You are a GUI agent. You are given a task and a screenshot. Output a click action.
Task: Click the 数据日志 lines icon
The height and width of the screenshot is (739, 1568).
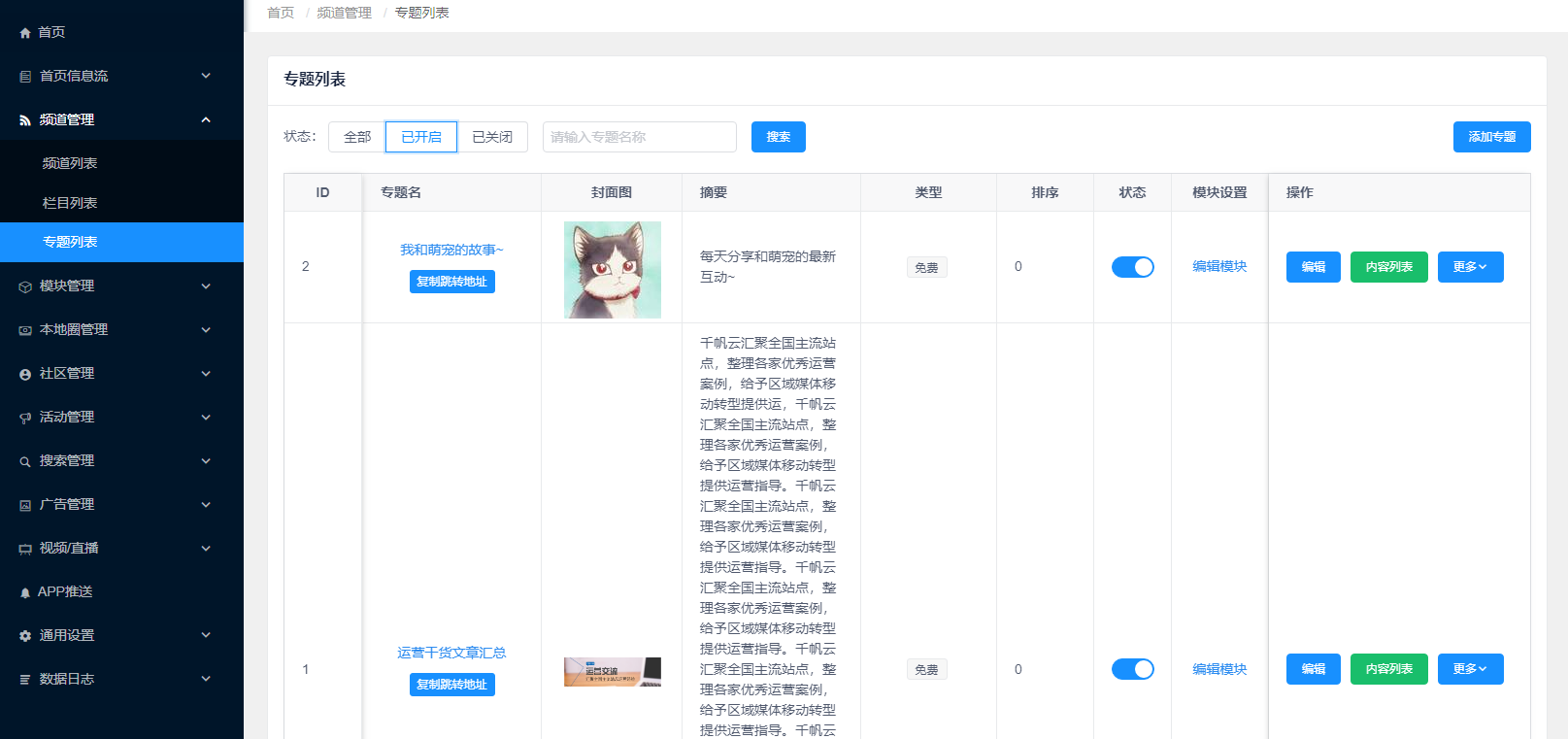[x=25, y=680]
